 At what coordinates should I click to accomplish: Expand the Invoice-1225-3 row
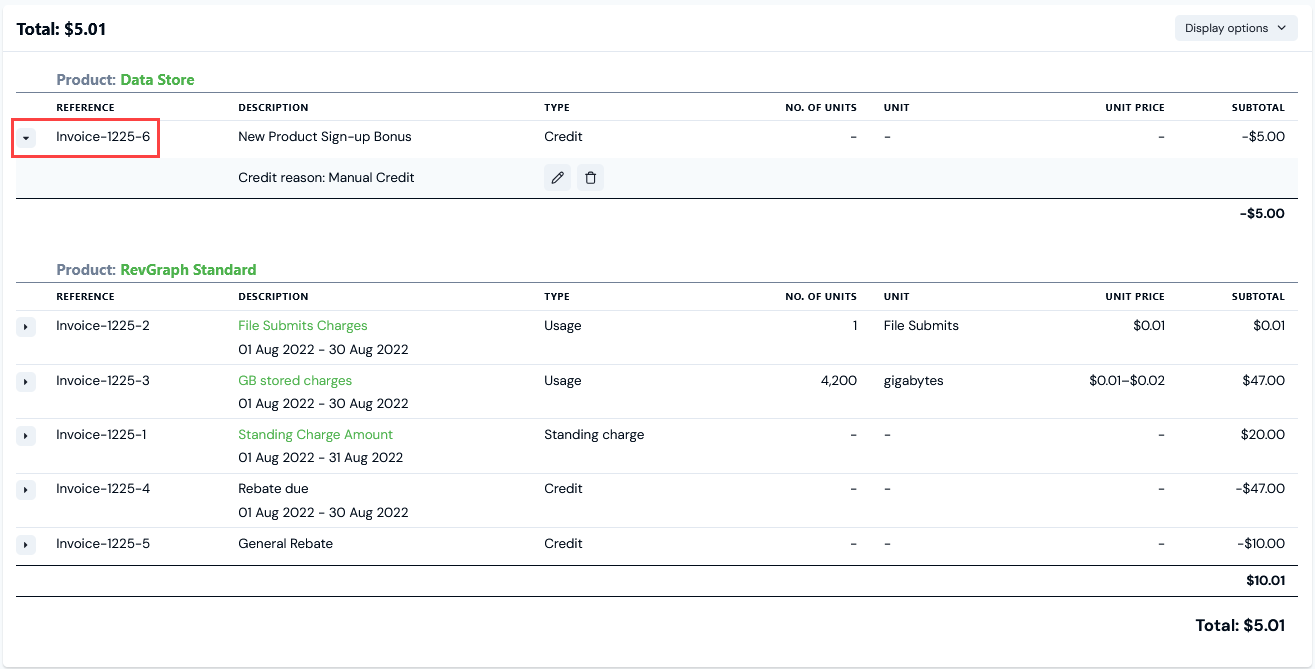click(x=26, y=382)
